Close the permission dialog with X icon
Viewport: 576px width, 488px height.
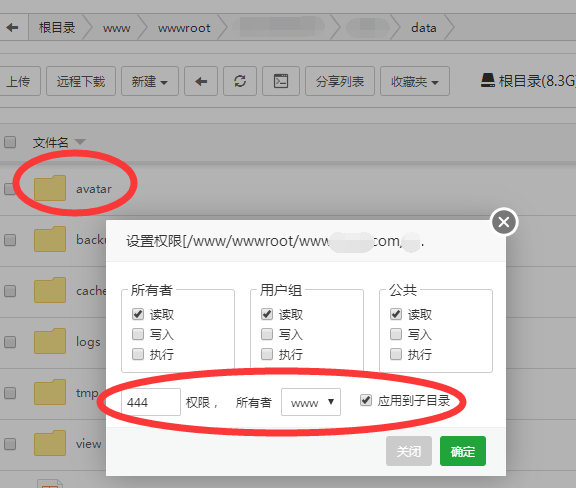(x=504, y=222)
